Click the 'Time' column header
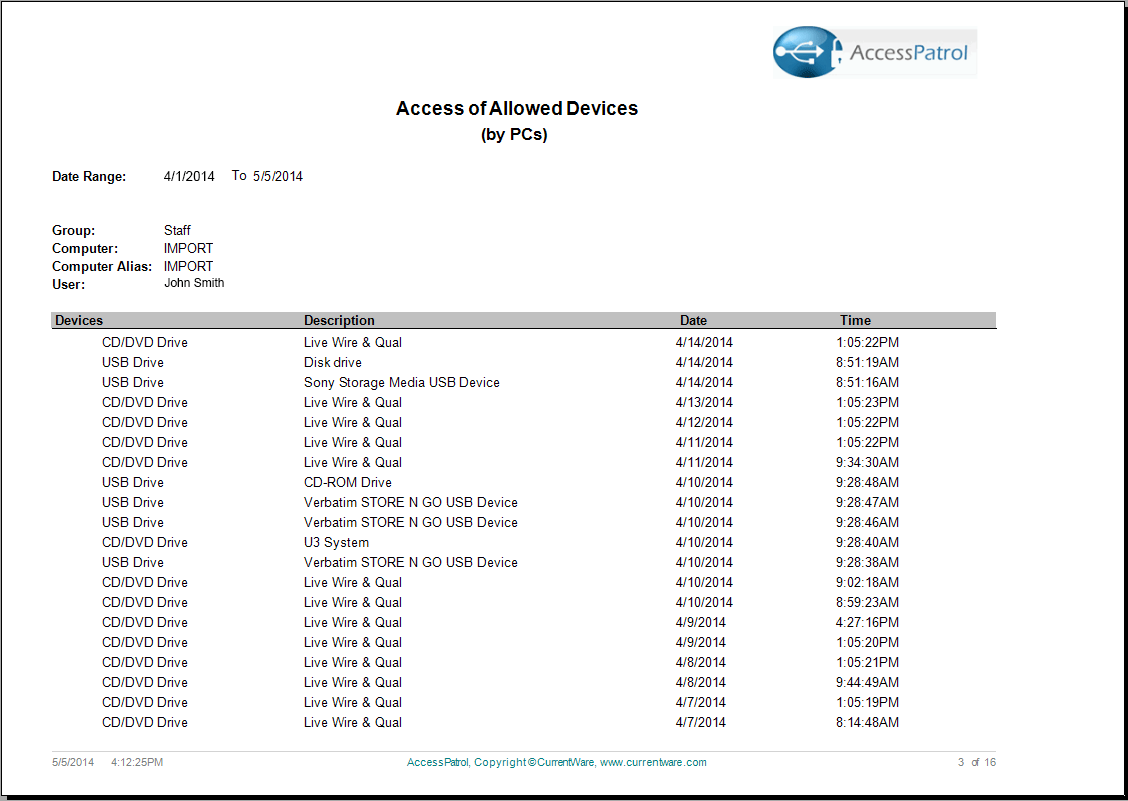Screen dimensions: 1128x801 coord(855,320)
